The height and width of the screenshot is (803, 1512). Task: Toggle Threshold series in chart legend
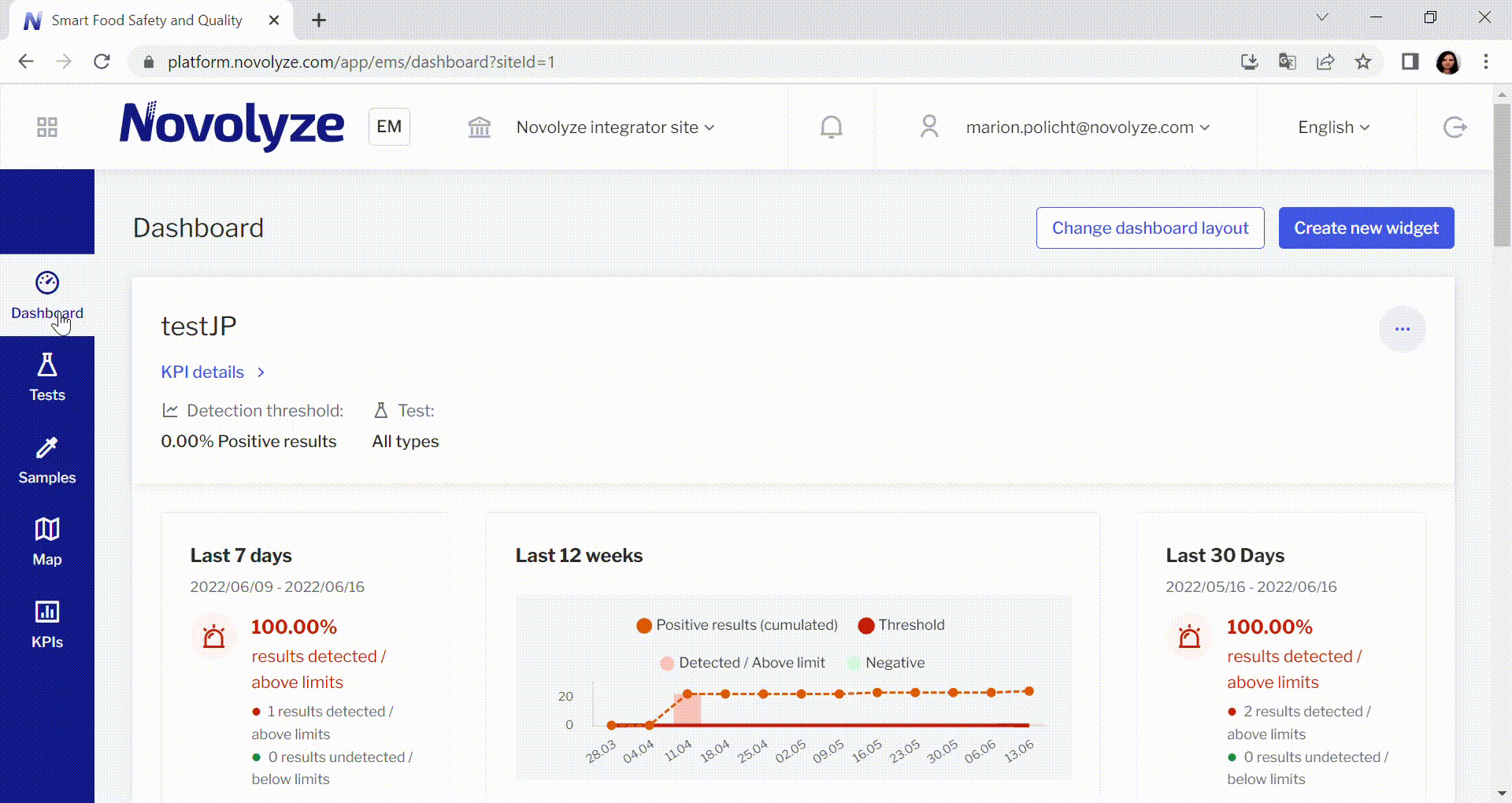tap(902, 625)
